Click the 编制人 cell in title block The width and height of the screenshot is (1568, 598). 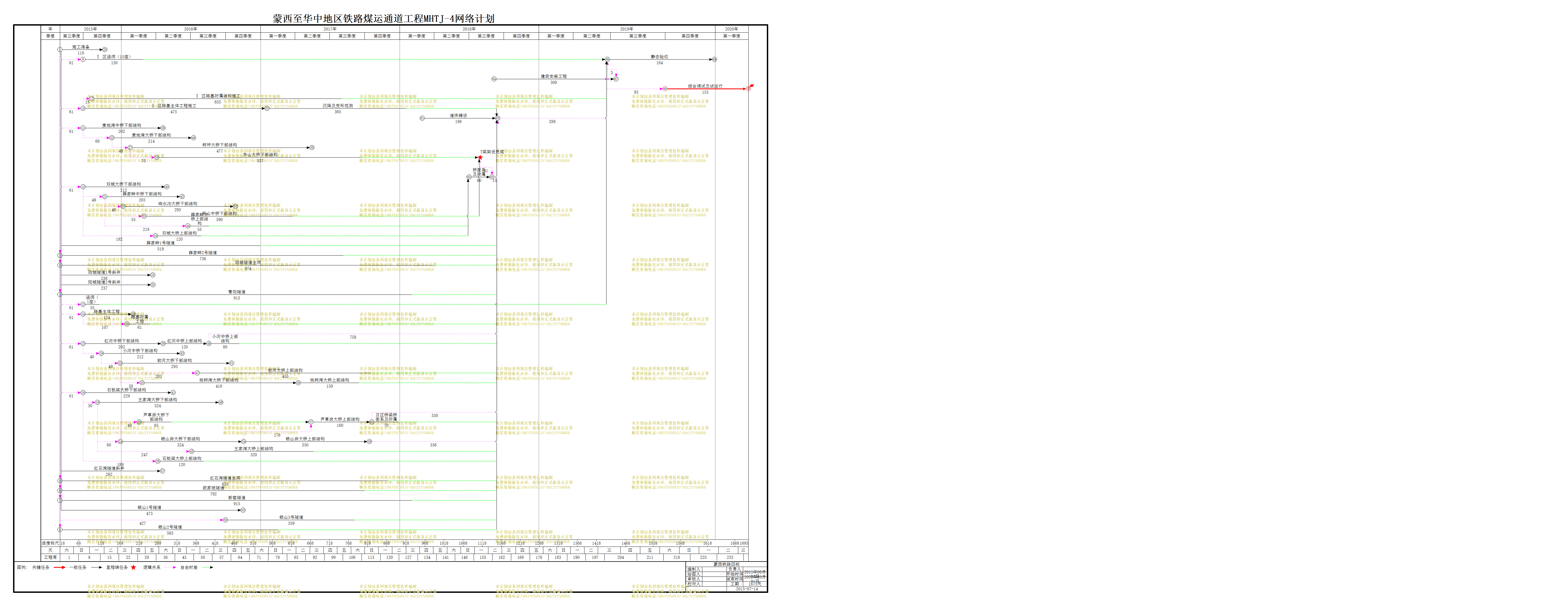click(693, 569)
